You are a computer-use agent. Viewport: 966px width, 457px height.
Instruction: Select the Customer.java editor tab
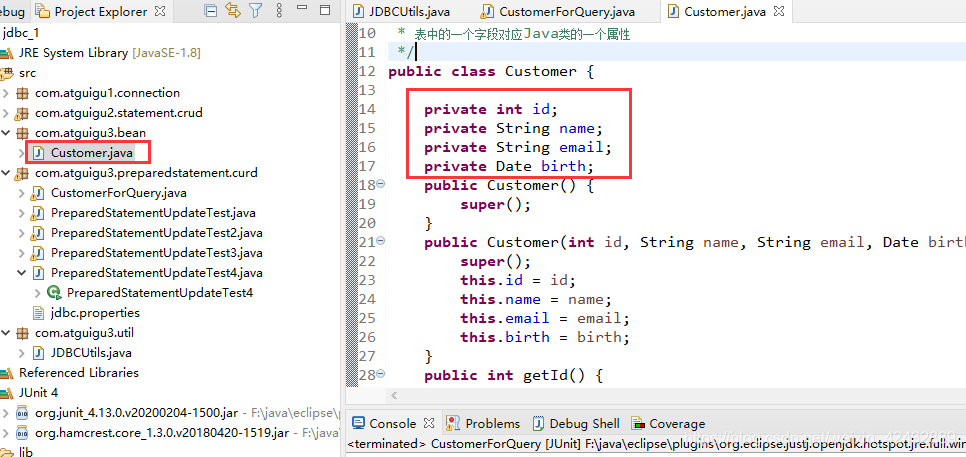click(x=717, y=11)
